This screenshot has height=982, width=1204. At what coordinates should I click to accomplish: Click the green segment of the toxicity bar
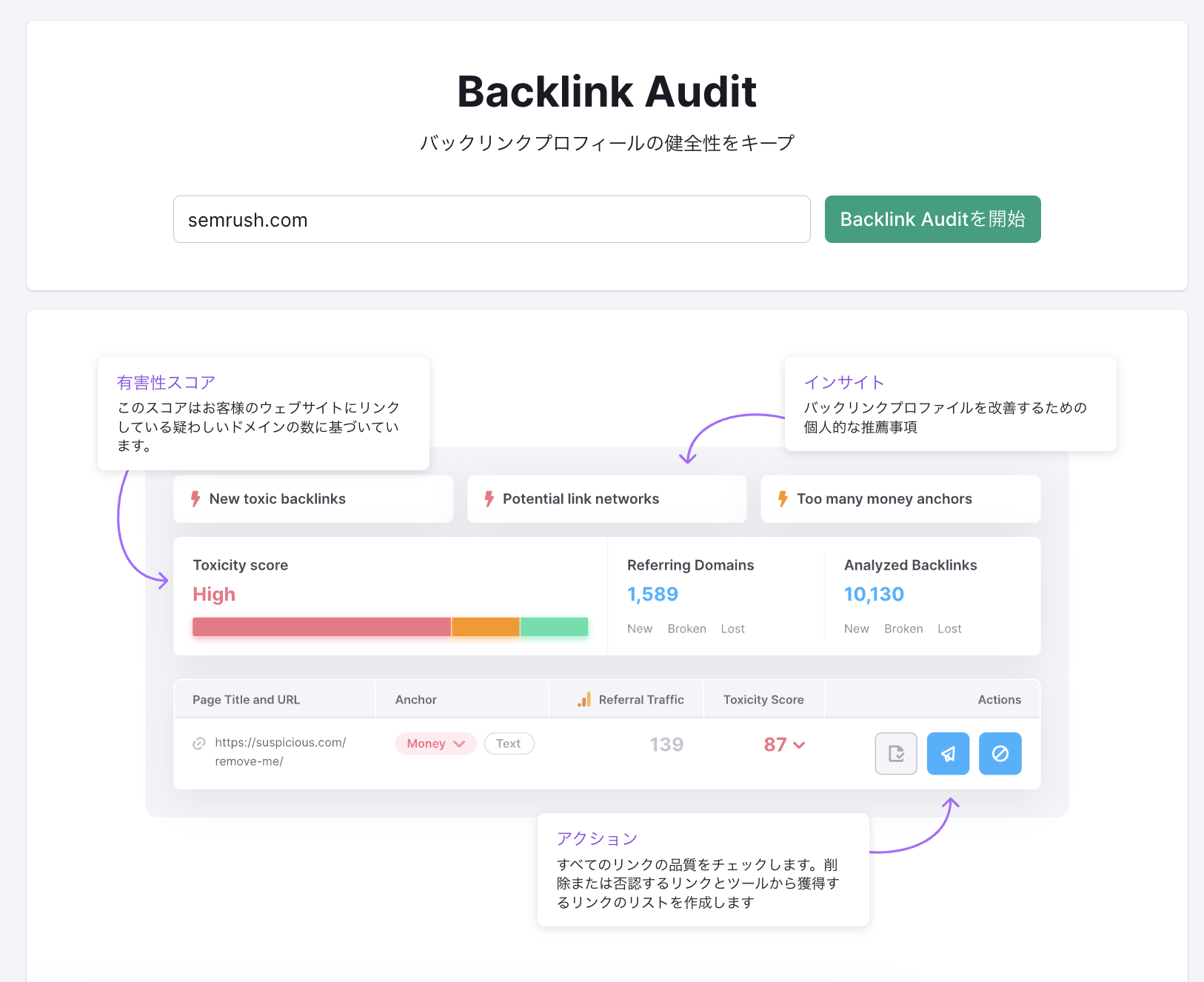(554, 627)
